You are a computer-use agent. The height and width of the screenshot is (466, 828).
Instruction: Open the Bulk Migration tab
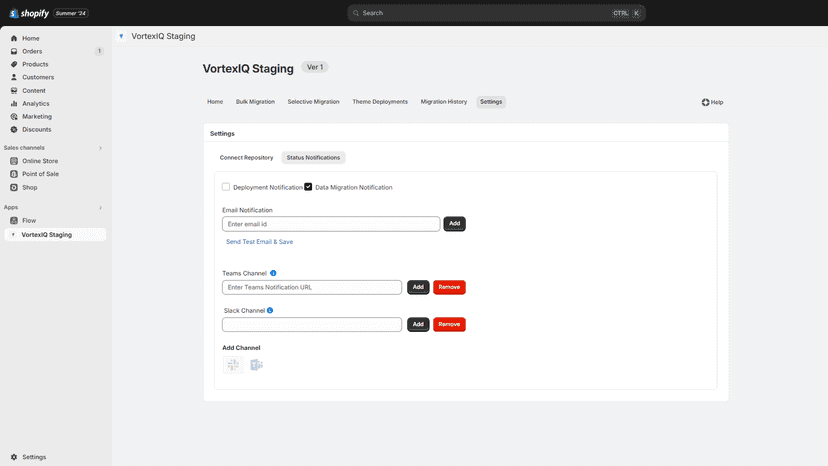(255, 102)
